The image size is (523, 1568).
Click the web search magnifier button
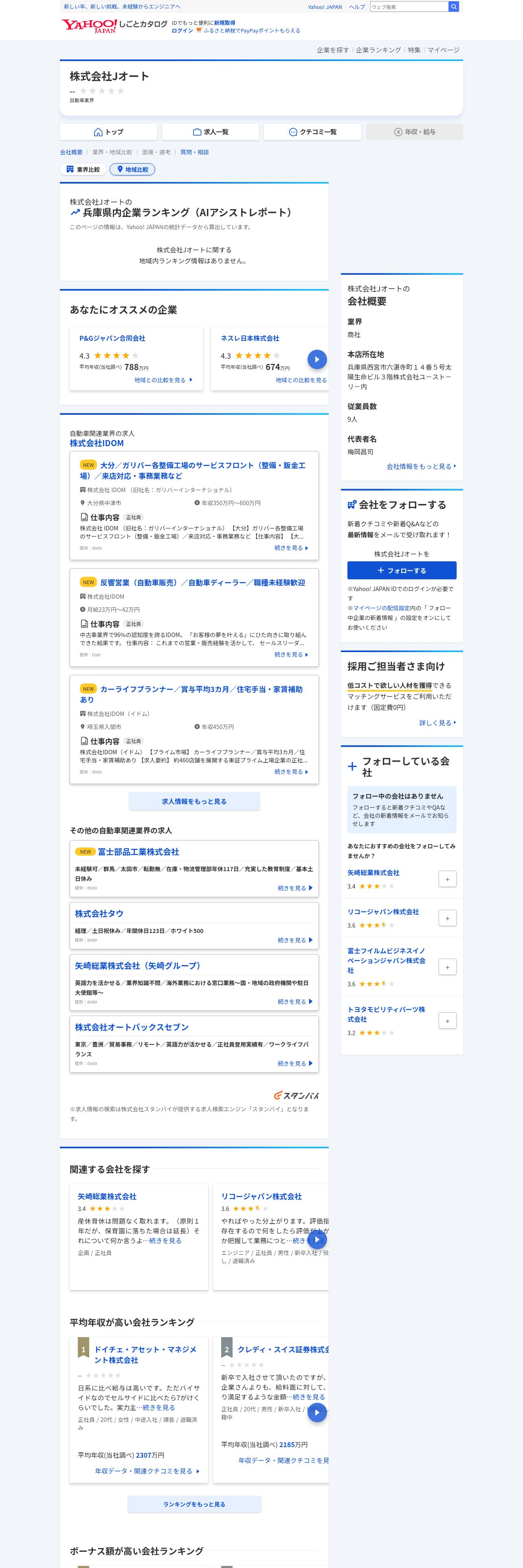(x=454, y=7)
